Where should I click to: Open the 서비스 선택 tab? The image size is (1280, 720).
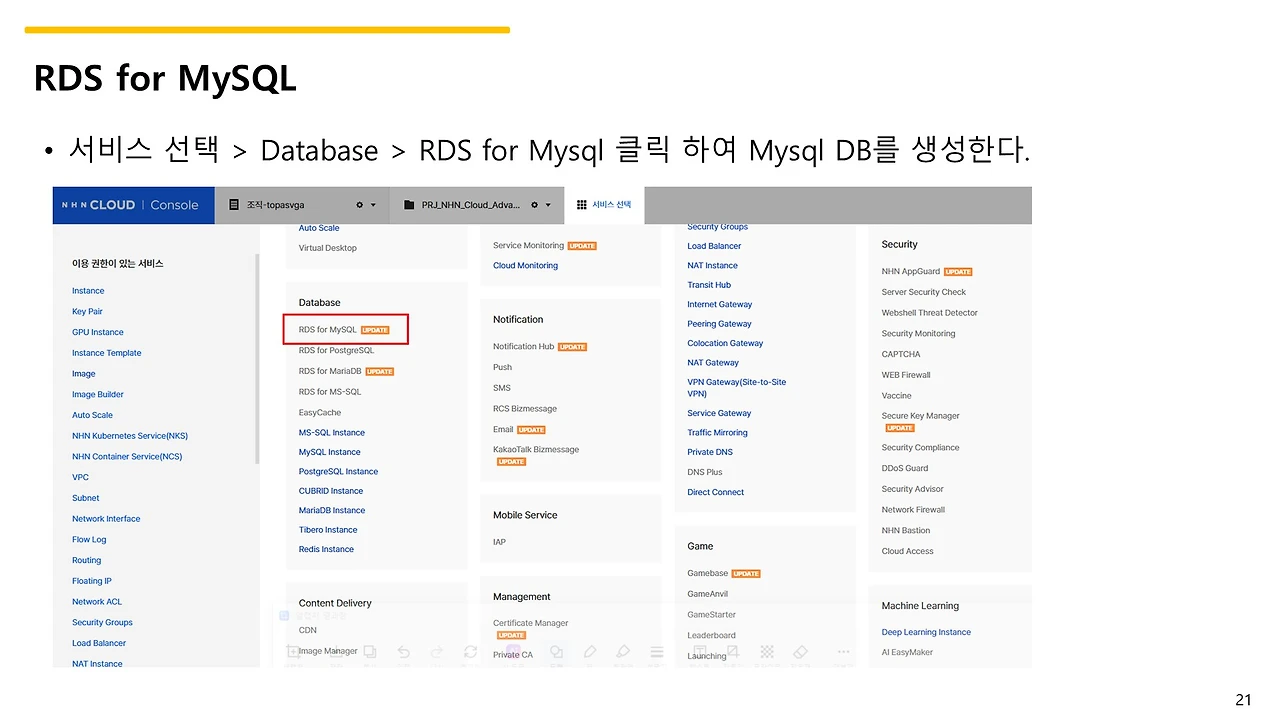[x=604, y=205]
